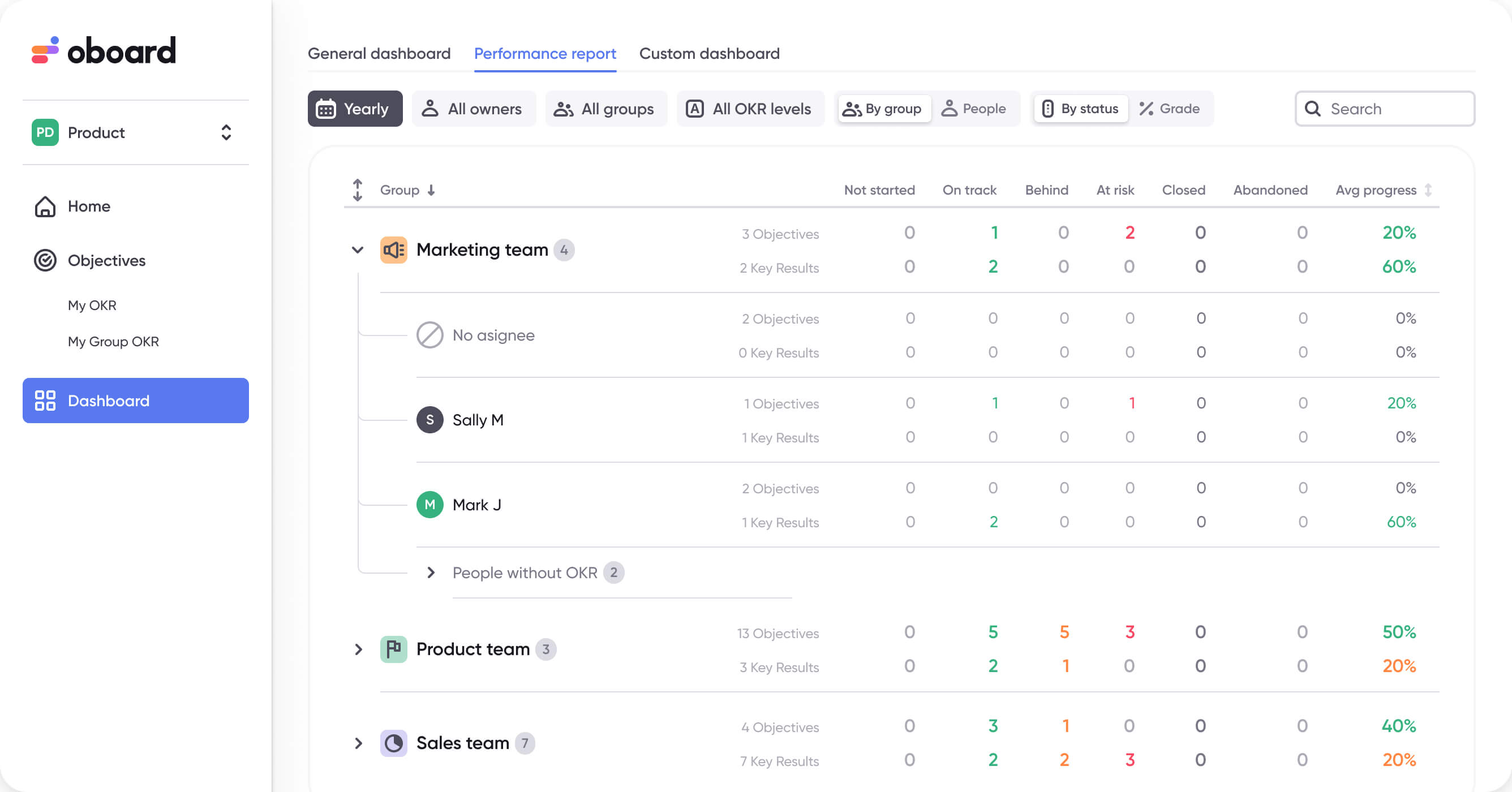Click inside the Search field
This screenshot has height=792, width=1512.
[x=1385, y=109]
